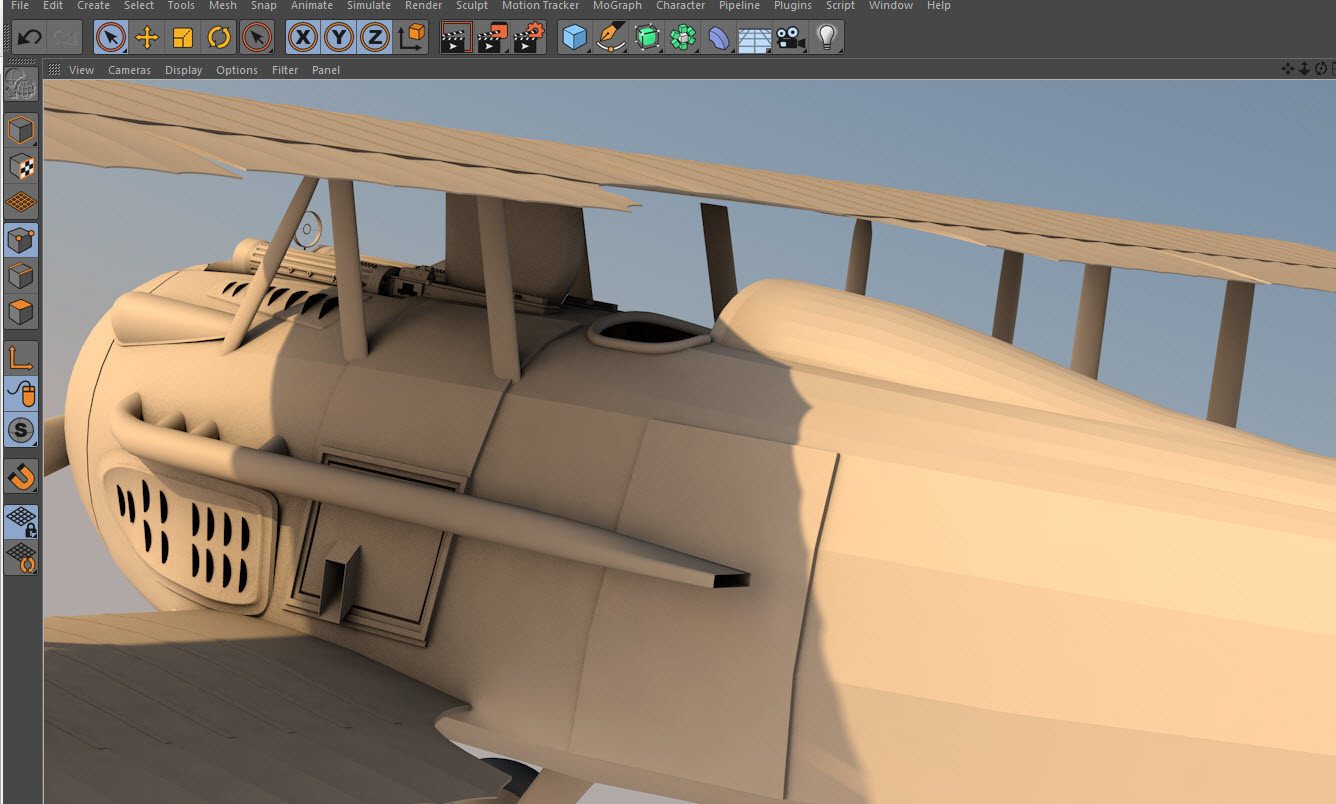1336x804 pixels.
Task: Click the Make Editable icon
Action: 21,85
